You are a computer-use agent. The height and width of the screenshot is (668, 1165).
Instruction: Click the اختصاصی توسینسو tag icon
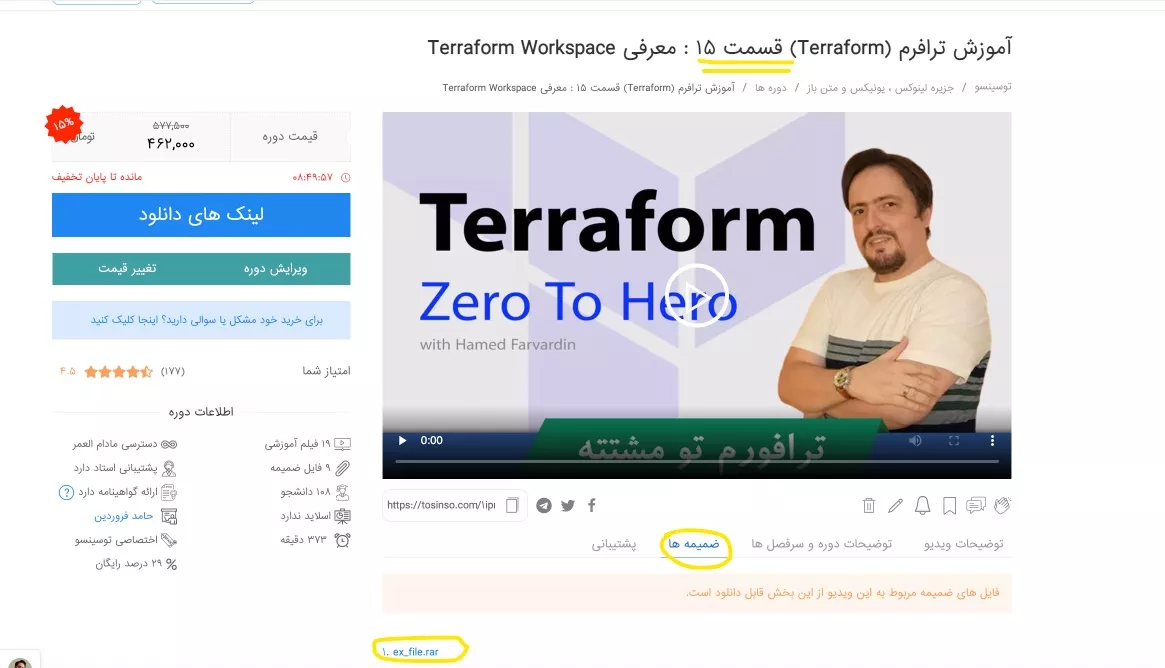tap(169, 540)
